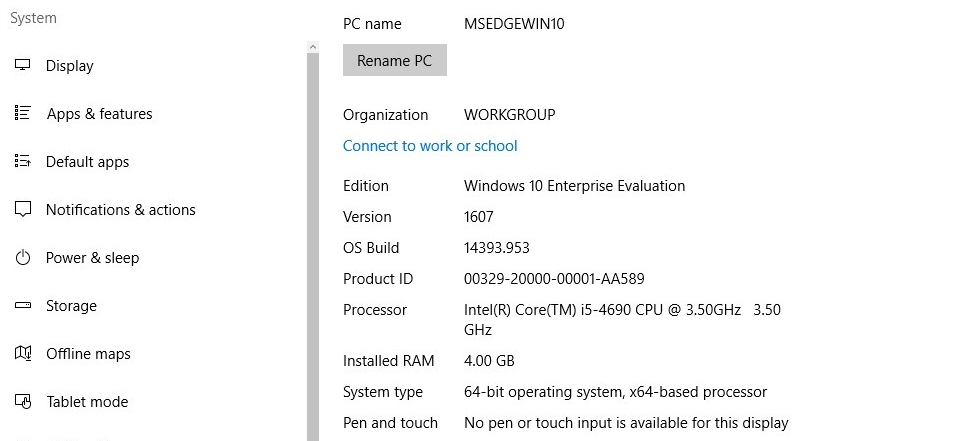Click the Rename PC button
Image resolution: width=967 pixels, height=441 pixels.
point(395,60)
